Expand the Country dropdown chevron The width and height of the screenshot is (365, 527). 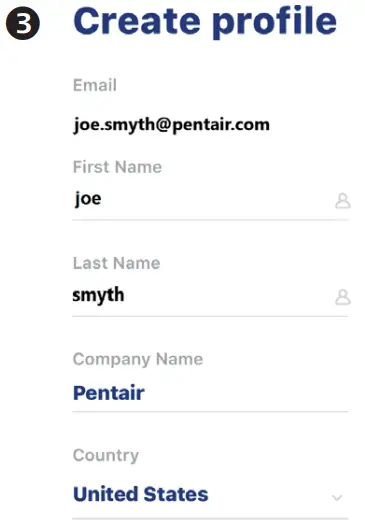(x=337, y=497)
